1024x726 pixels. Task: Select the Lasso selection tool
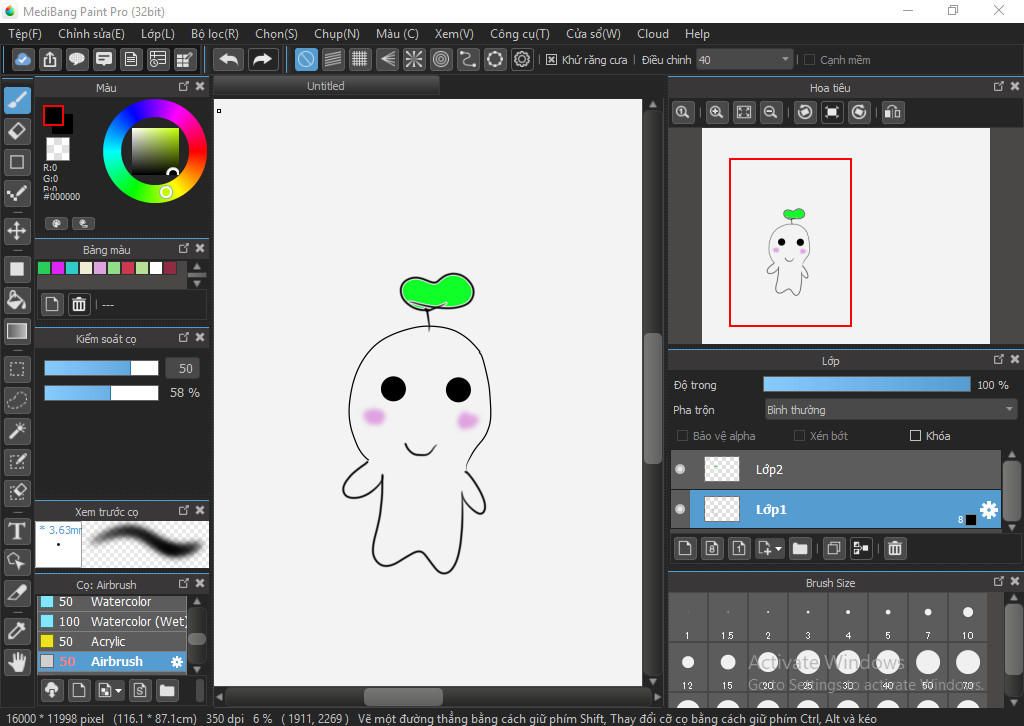pos(17,400)
